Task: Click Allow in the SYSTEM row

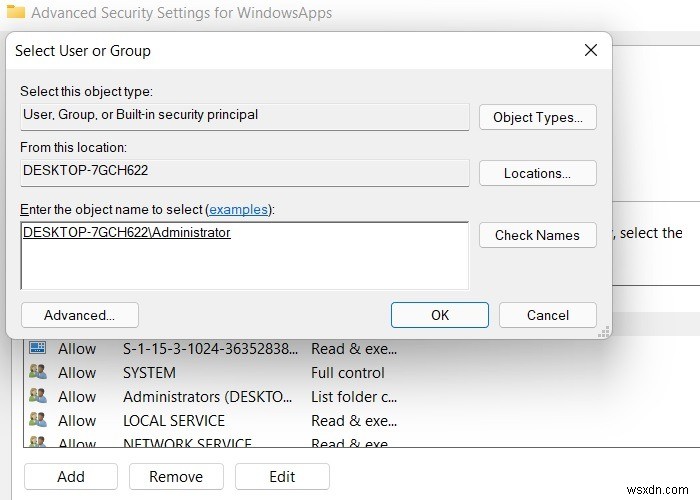Action: [x=77, y=373]
